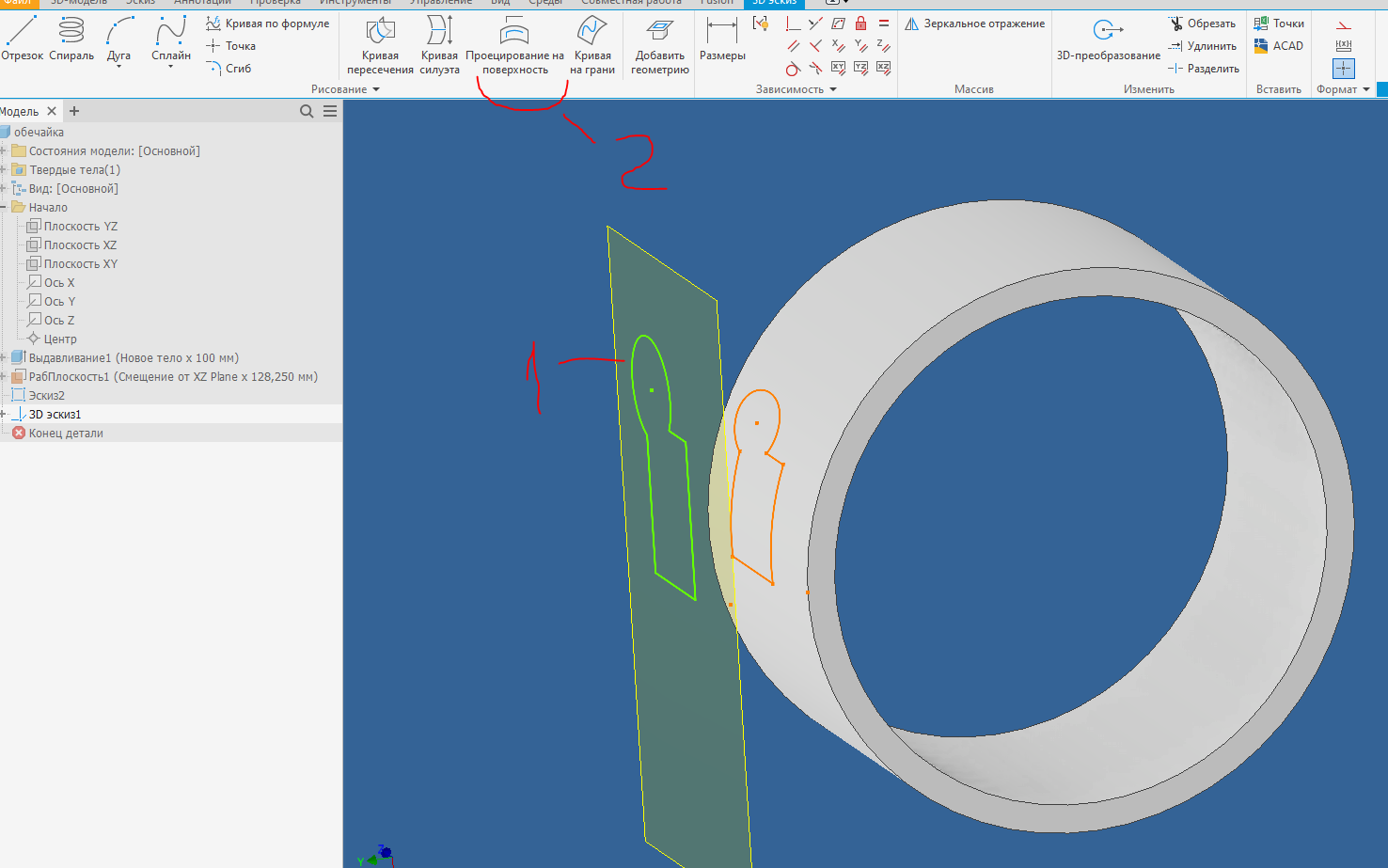Toggle the highlighted center point style button
The image size is (1388, 868).
[1344, 68]
